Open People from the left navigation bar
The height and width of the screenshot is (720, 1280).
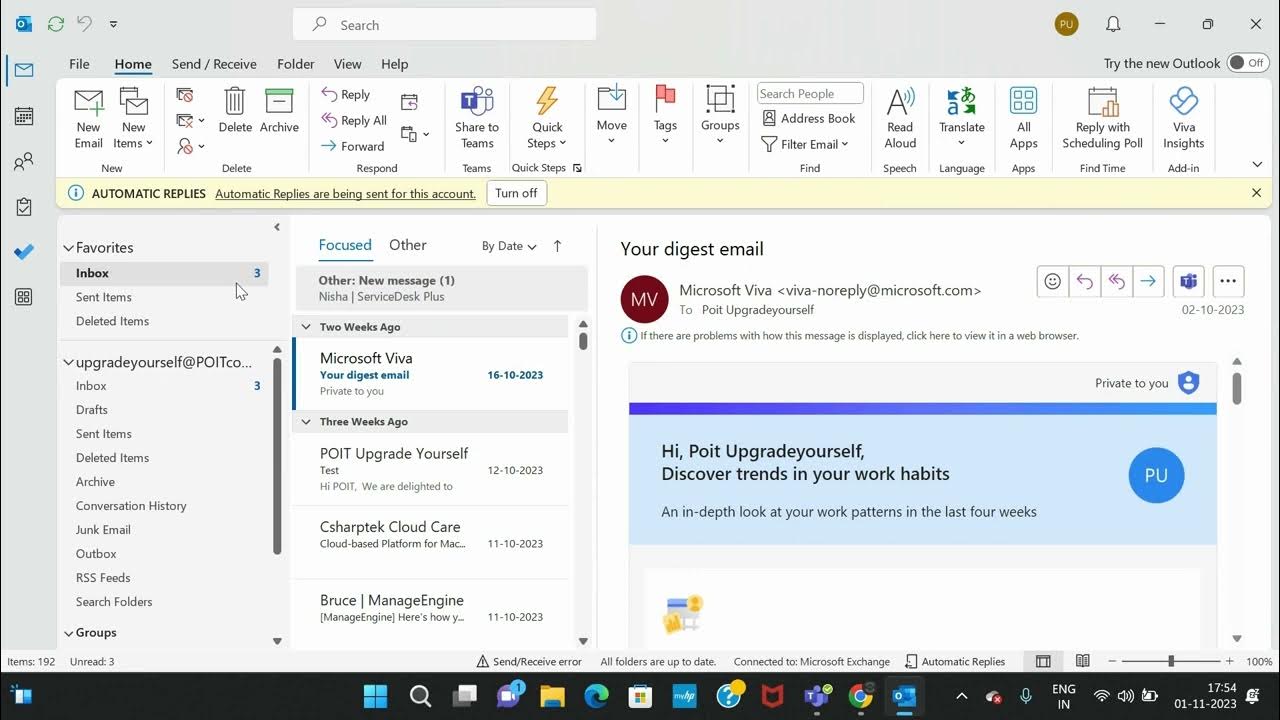(24, 162)
